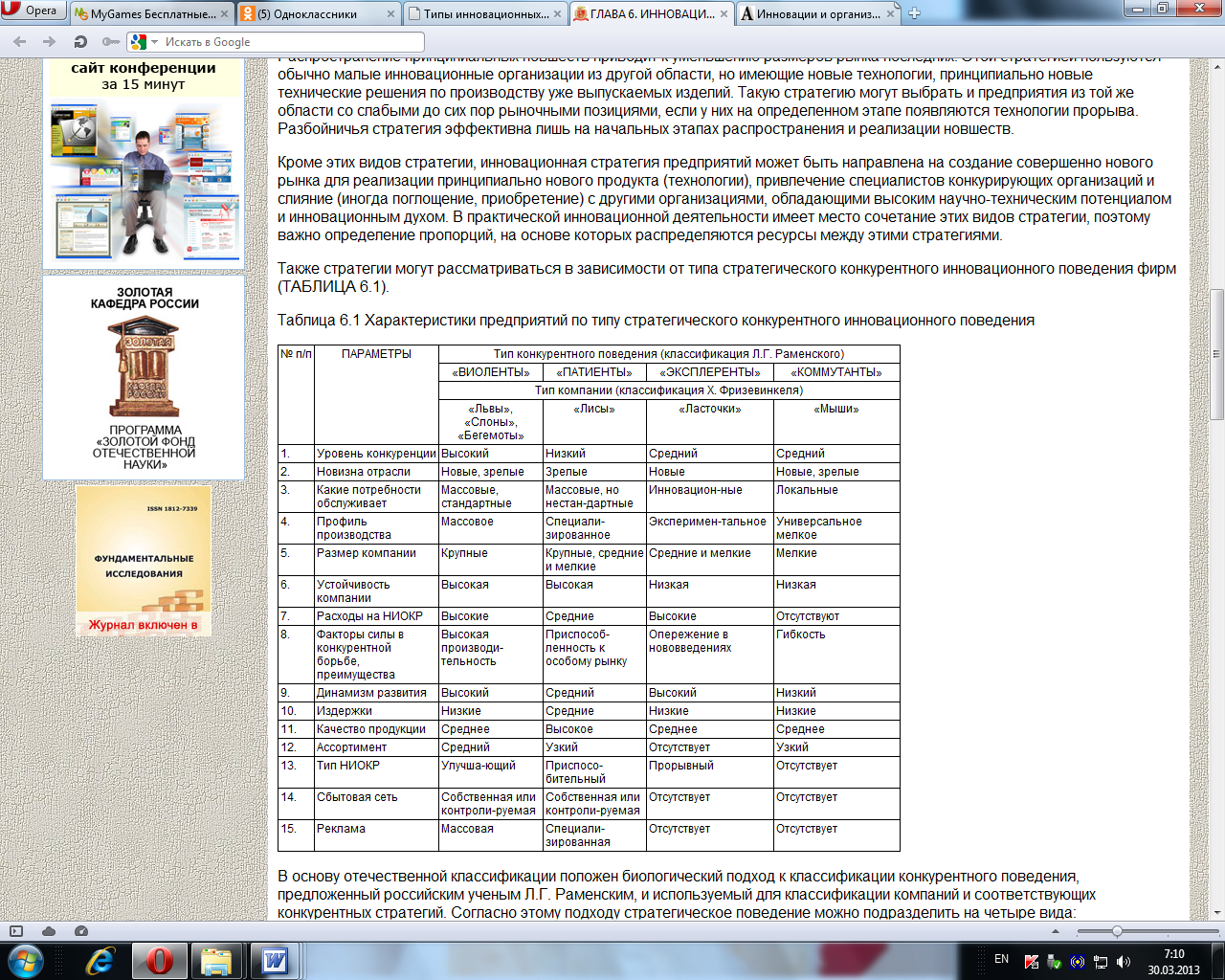Adjust the page zoom slider
This screenshot has width=1225, height=980.
coord(1117,931)
